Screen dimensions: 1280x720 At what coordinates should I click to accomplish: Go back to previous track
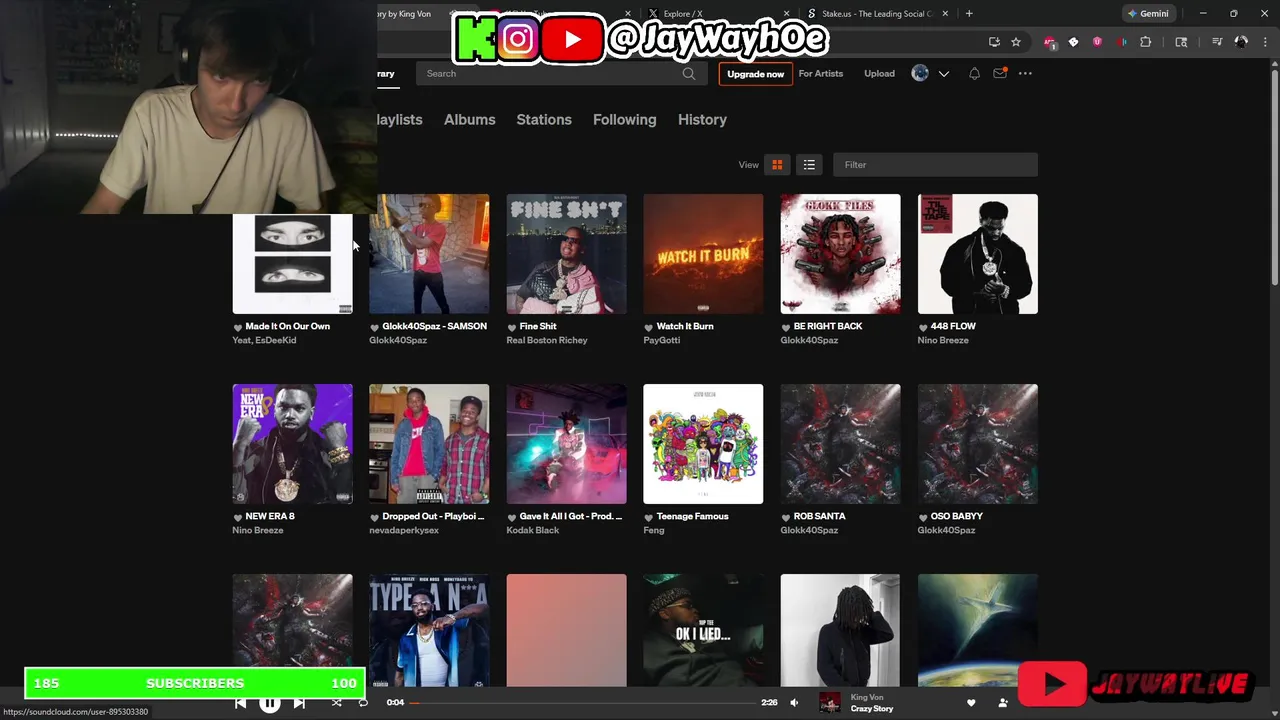tap(241, 703)
